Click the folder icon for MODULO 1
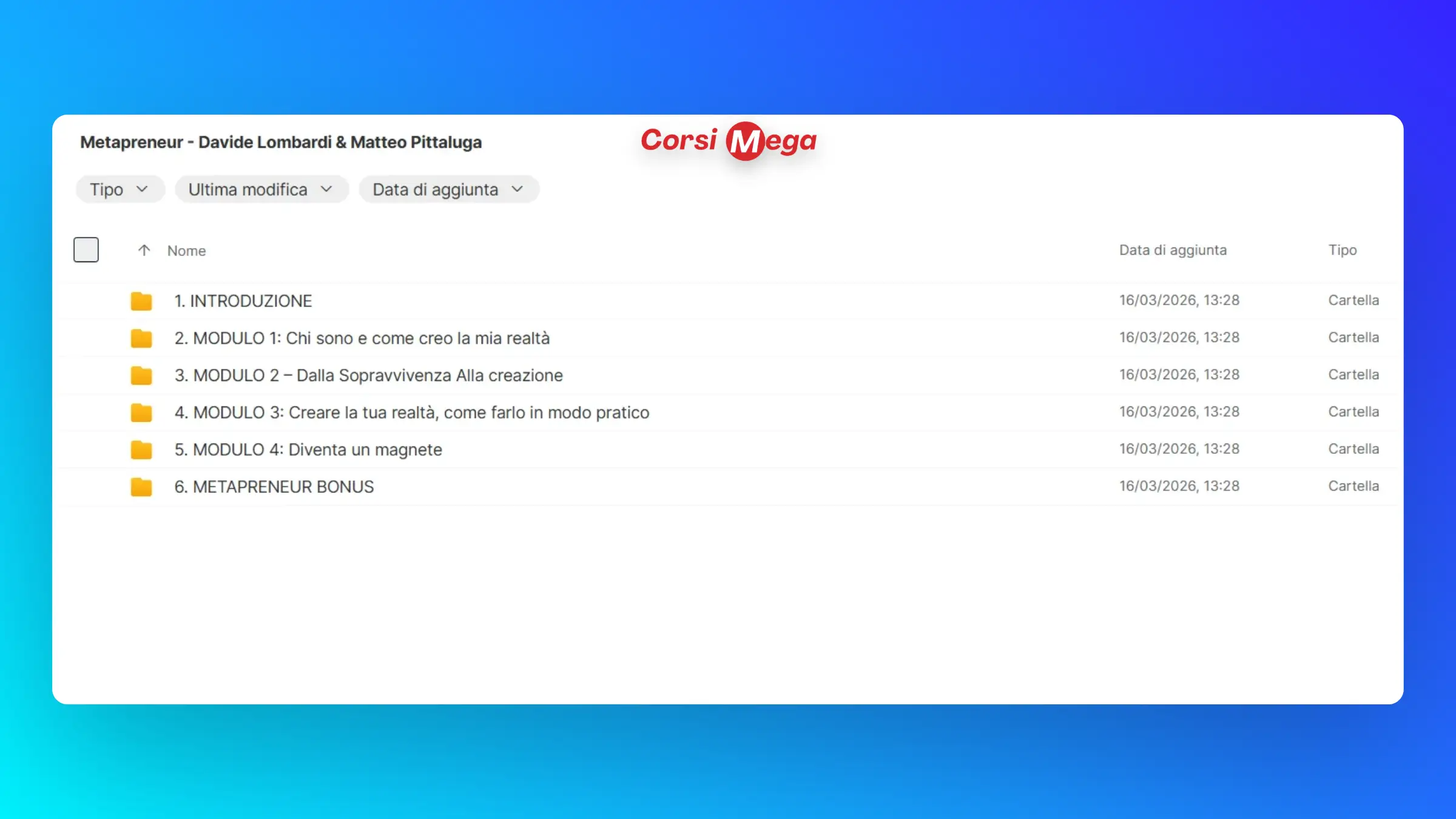 [141, 338]
